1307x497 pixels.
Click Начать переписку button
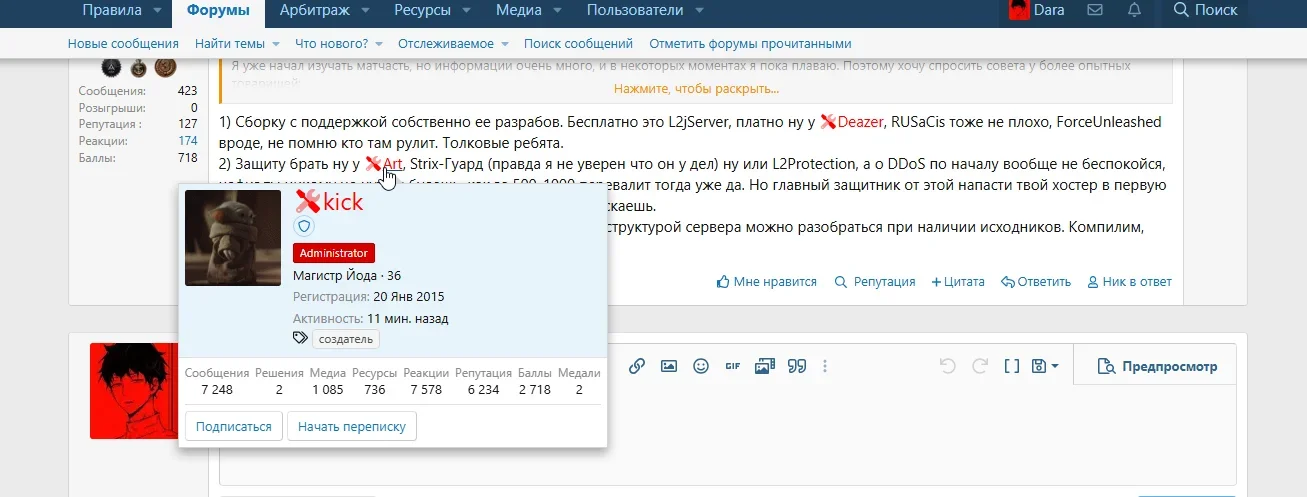coord(352,426)
